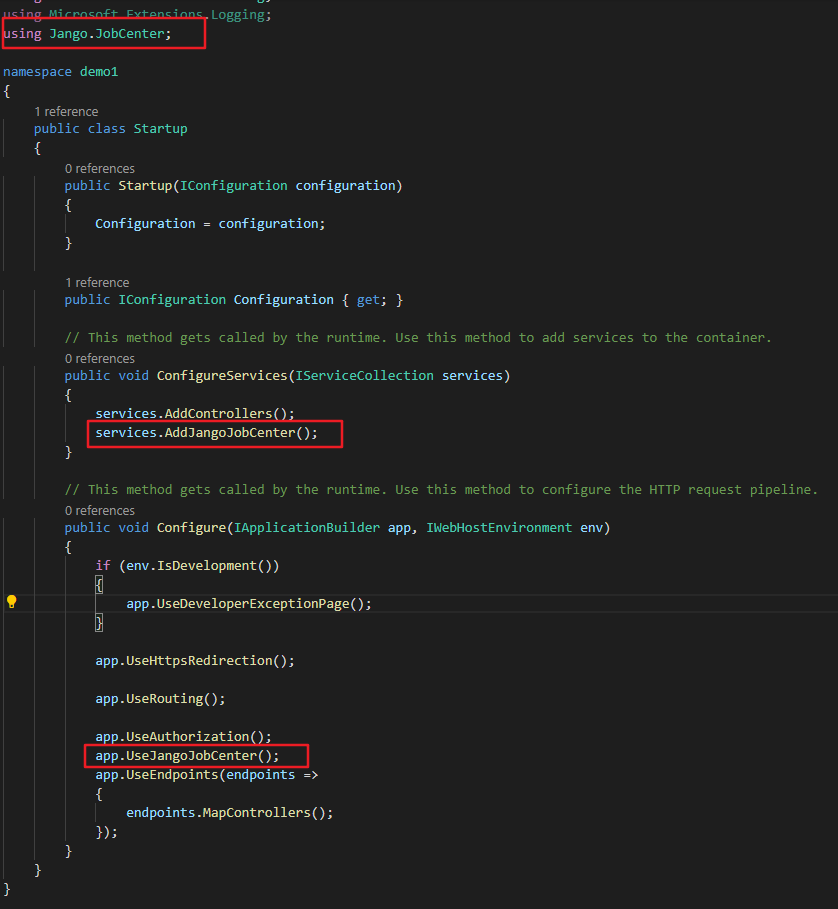Click the comment about adding services to container
The image size is (838, 909).
tap(418, 337)
